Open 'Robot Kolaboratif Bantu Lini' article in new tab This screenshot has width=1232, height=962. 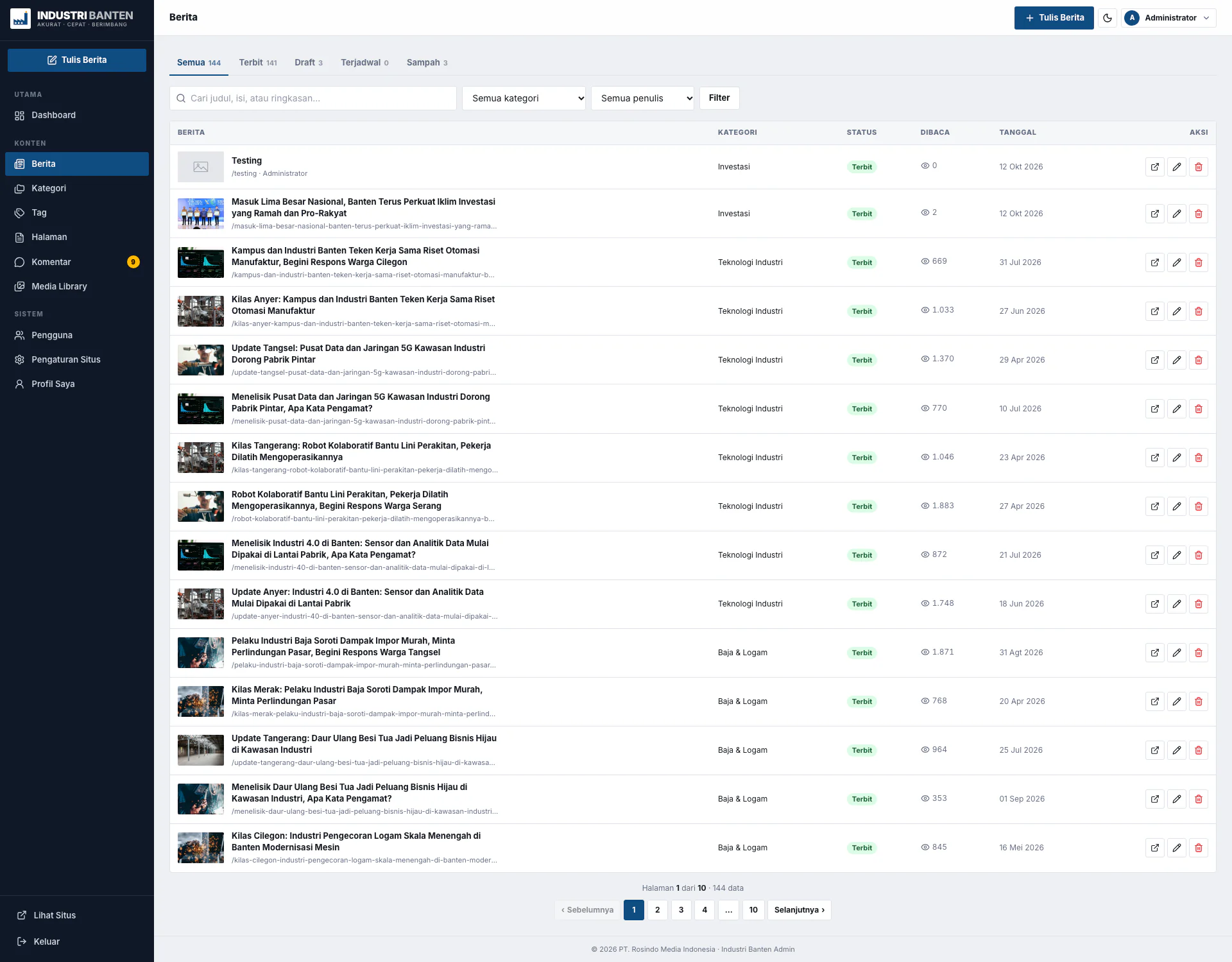1155,506
